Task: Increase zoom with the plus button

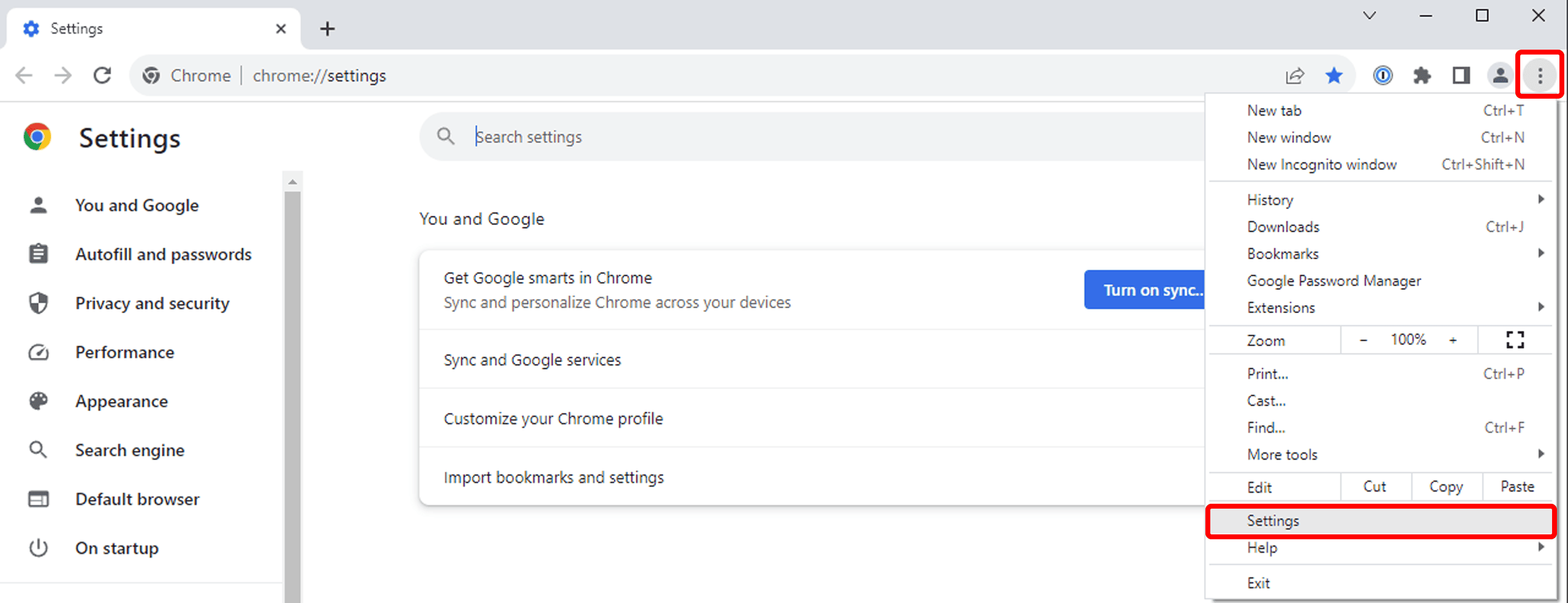Action: point(1453,340)
